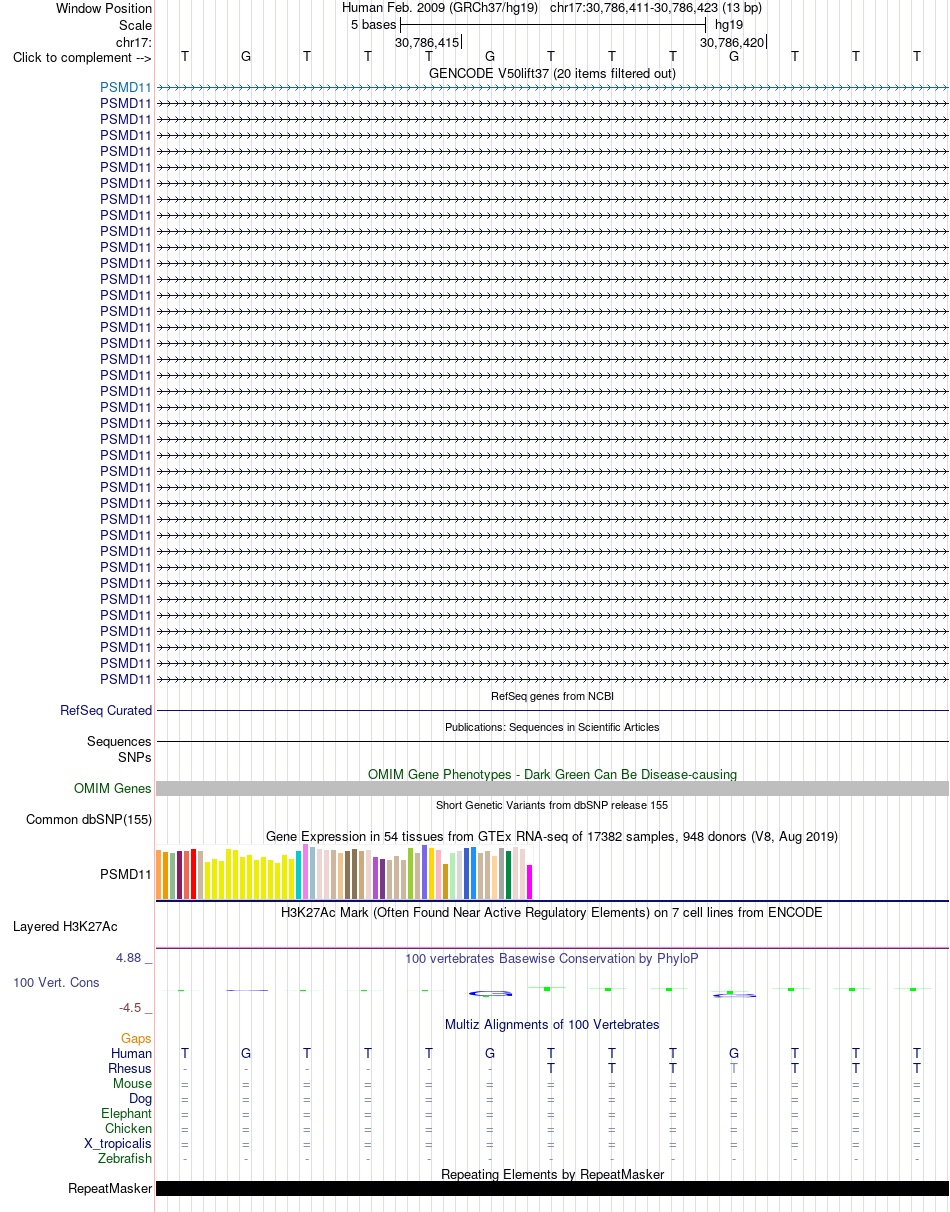Select the Dog alignment row label

(140, 1098)
